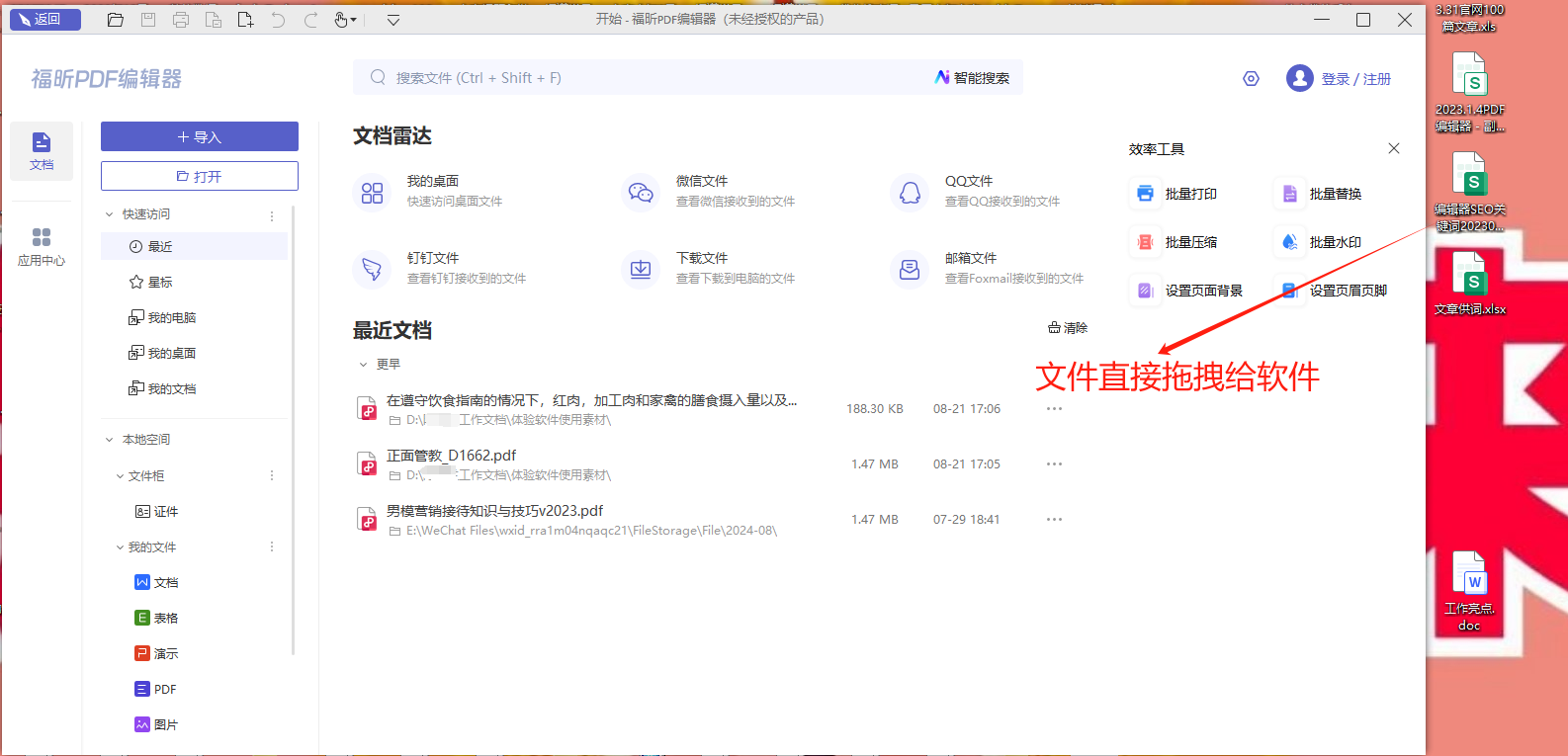Open the 批量水印 batch watermark tool
The image size is (1568, 756).
tap(1335, 242)
